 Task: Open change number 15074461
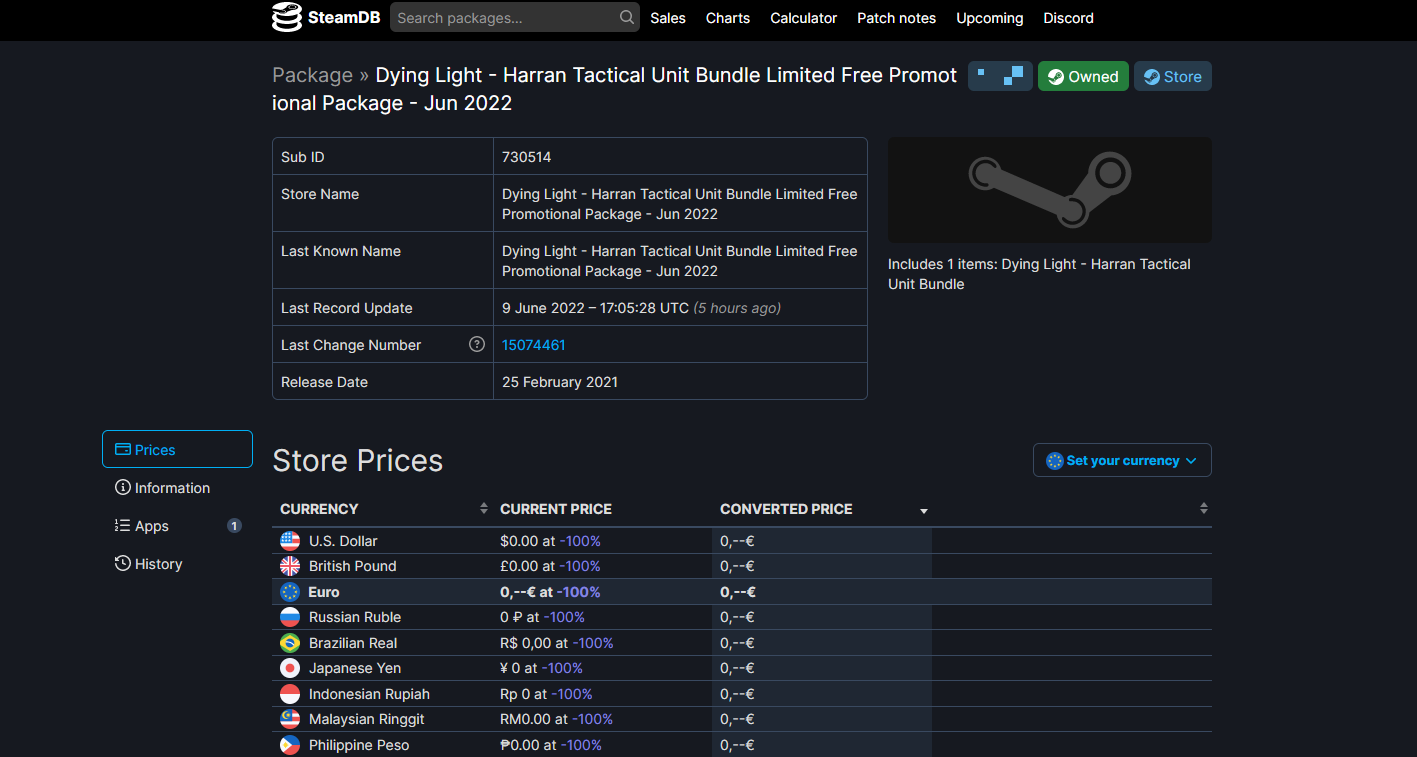click(533, 344)
